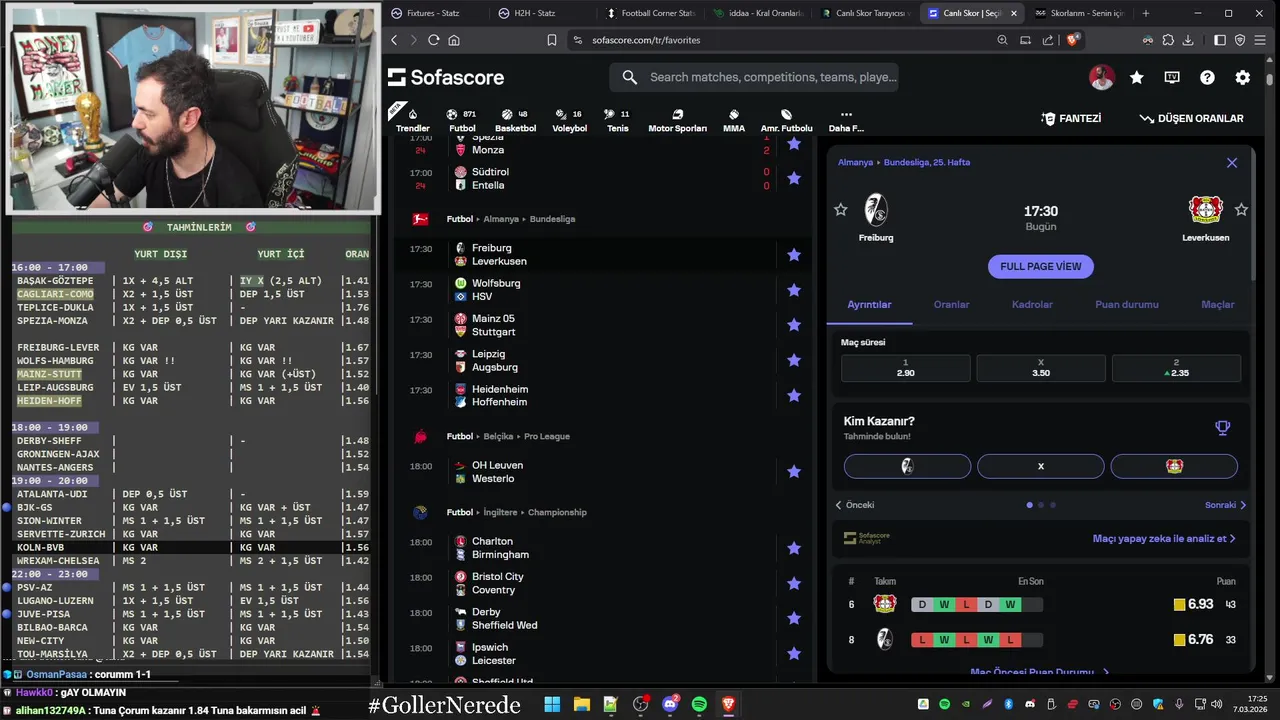The width and height of the screenshot is (1280, 720).
Task: Go back with browser back arrow
Action: click(x=394, y=40)
